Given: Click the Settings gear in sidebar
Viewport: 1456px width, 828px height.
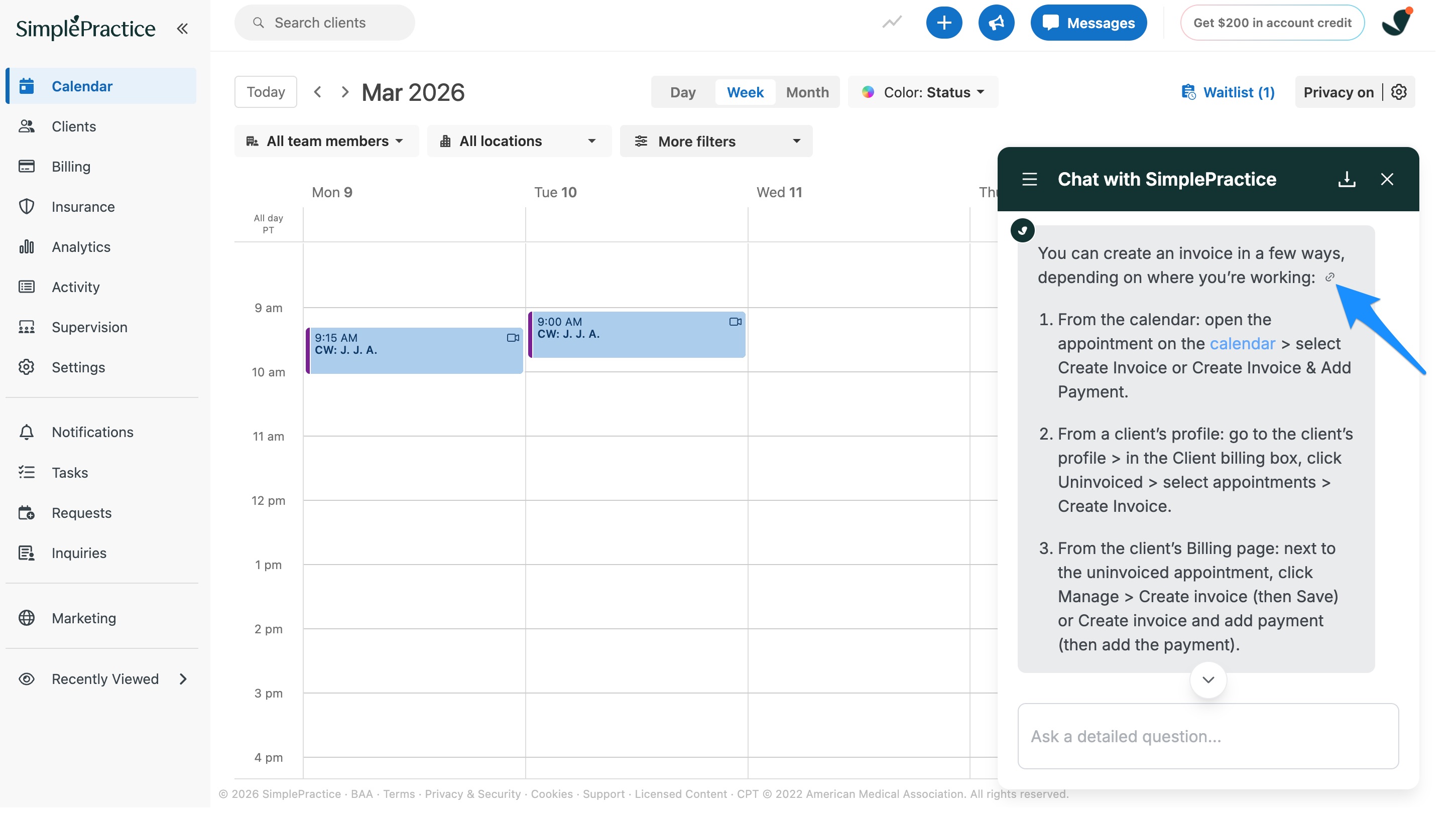Looking at the screenshot, I should point(27,367).
